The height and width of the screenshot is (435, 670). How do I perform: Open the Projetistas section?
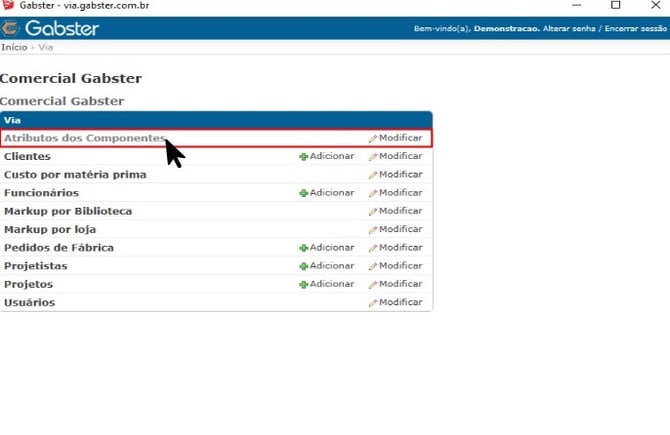[36, 266]
